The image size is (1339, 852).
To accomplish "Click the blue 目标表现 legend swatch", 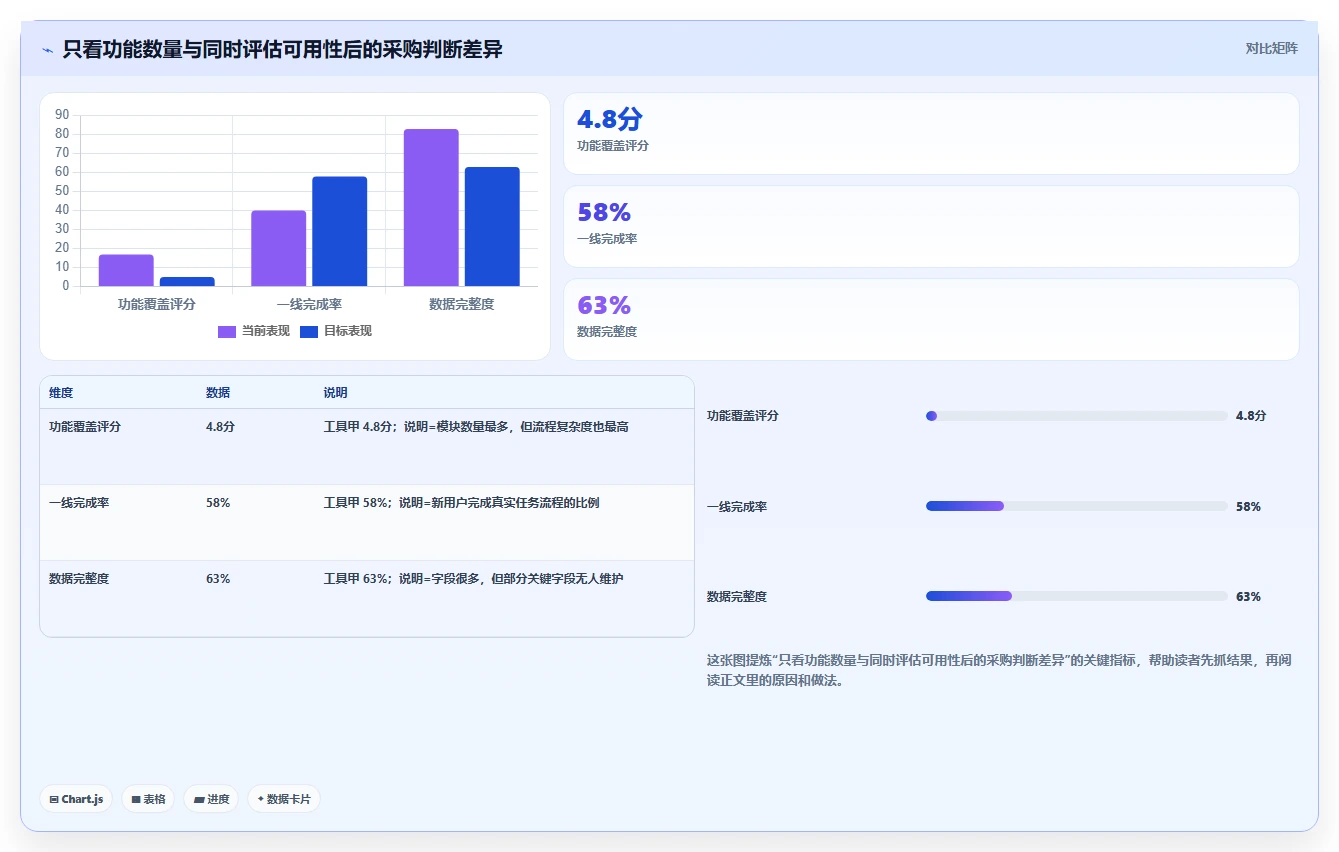I will pos(309,332).
